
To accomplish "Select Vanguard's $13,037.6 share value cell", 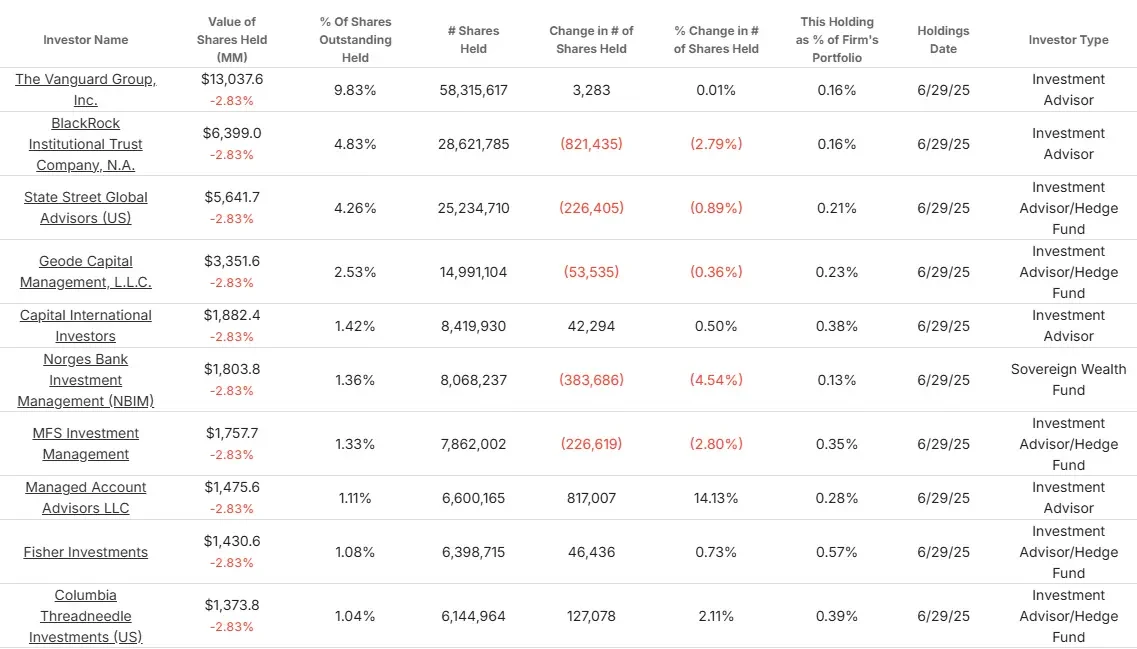I will pos(232,79).
